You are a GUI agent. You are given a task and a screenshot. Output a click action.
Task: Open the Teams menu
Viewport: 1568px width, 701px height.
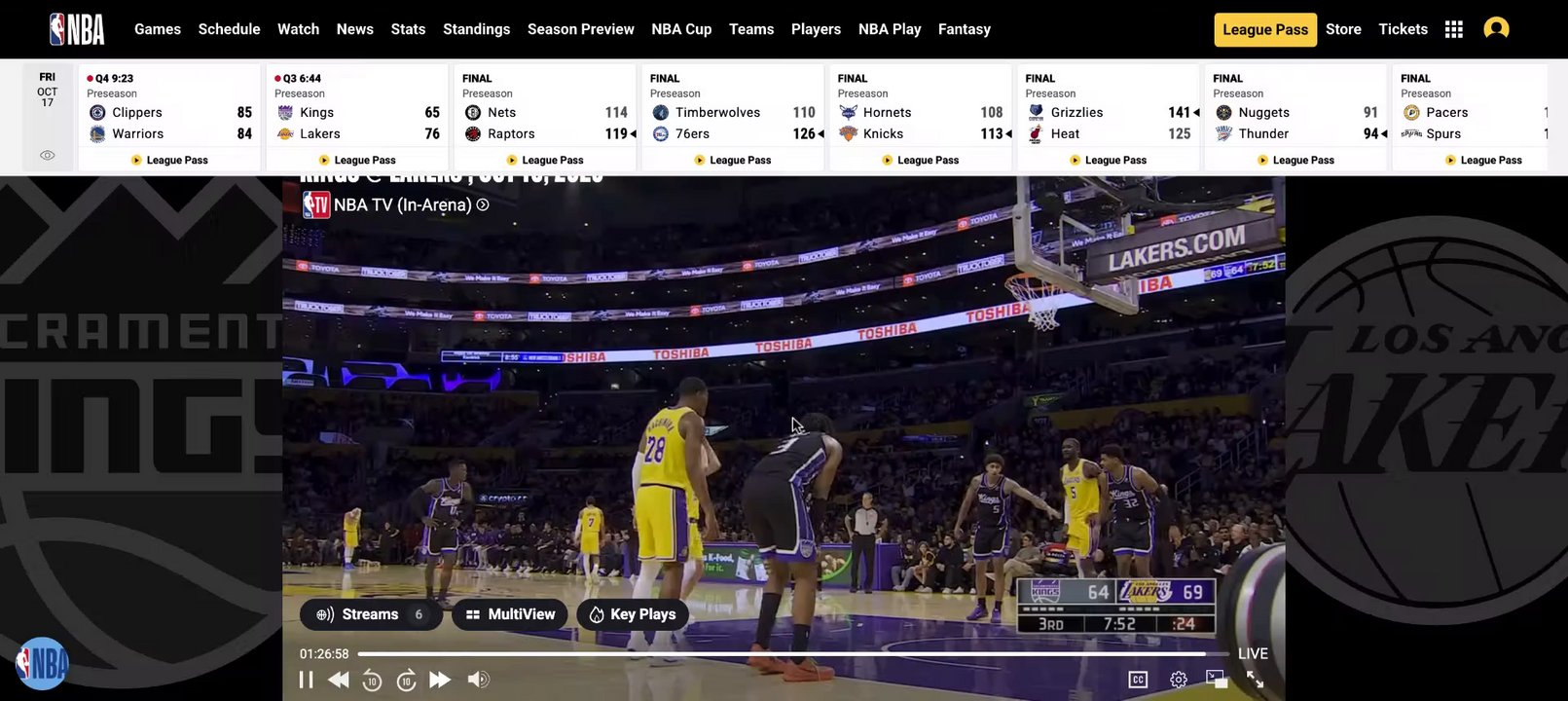coord(751,29)
